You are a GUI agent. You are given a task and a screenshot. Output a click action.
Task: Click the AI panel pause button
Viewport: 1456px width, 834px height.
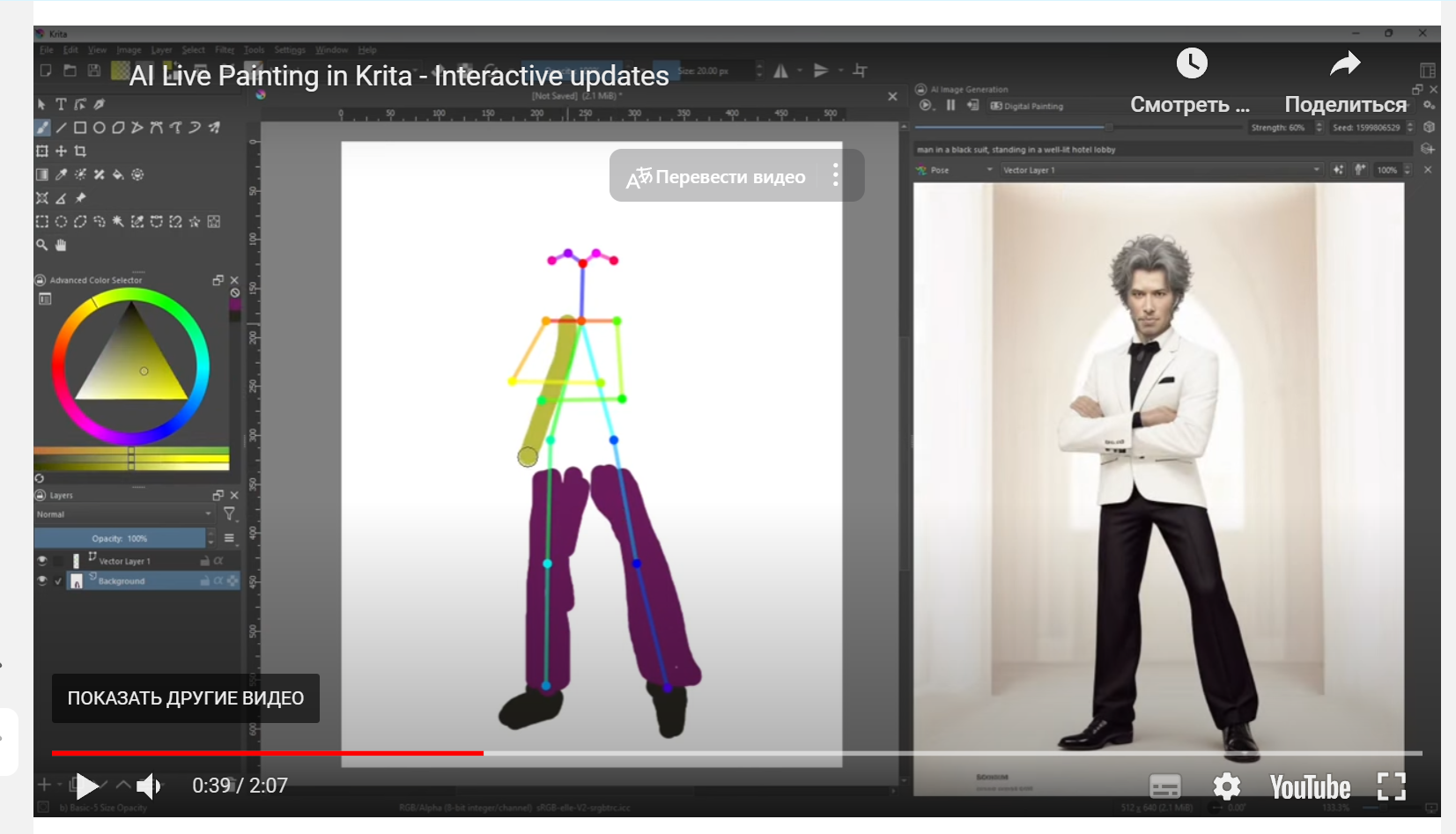[x=950, y=106]
